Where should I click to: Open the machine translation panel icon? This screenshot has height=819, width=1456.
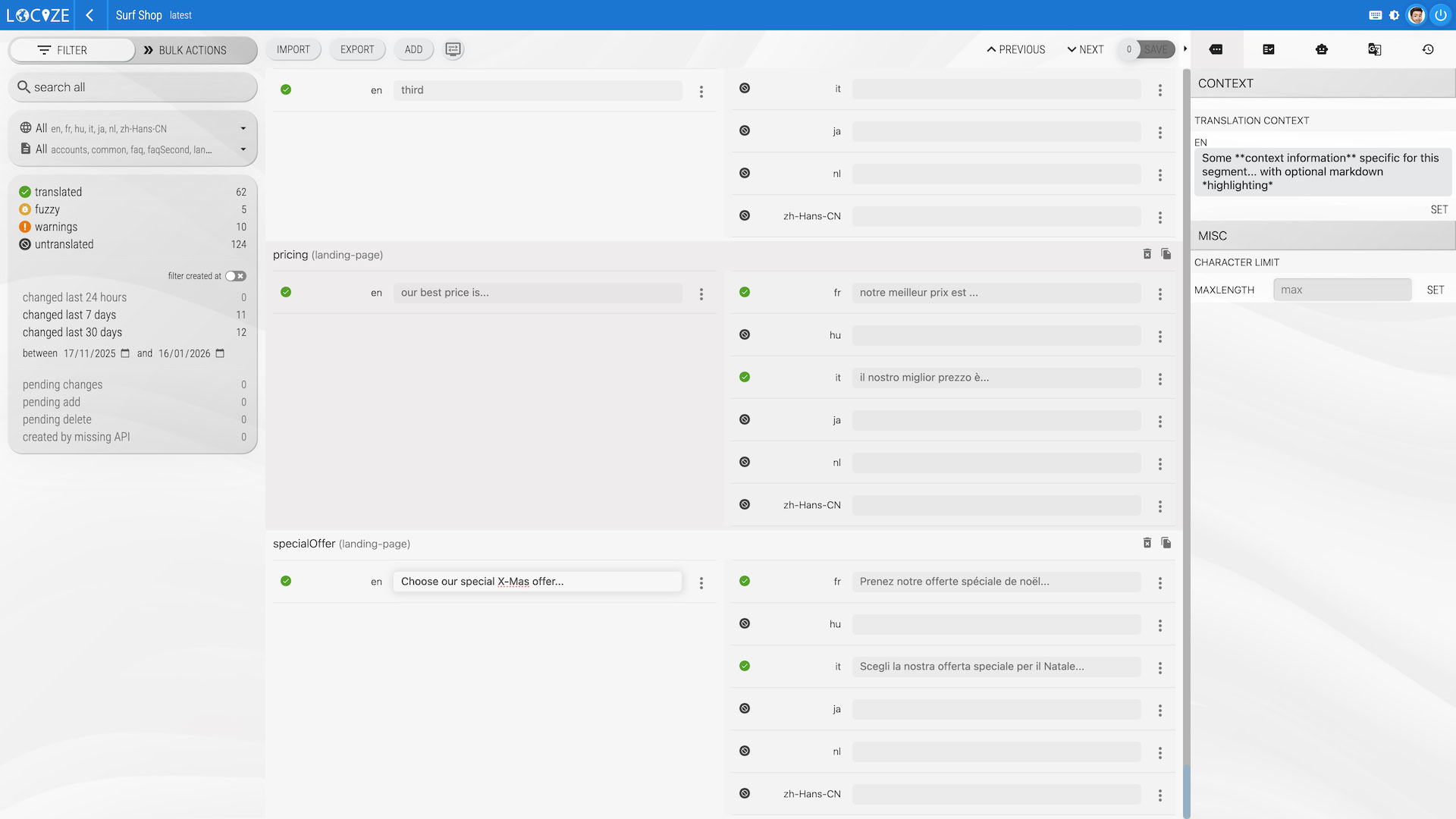(x=1374, y=49)
